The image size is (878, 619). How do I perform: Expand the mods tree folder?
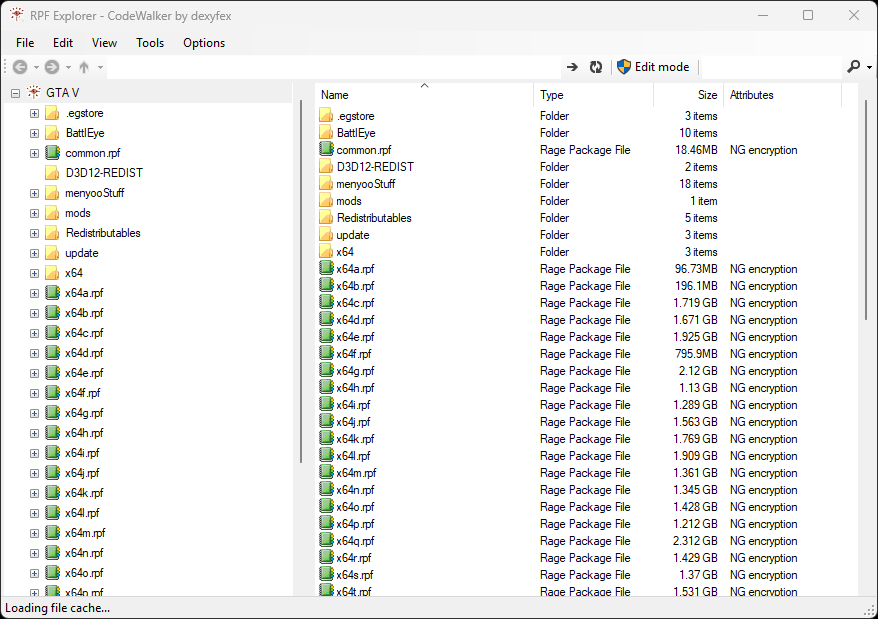(34, 213)
